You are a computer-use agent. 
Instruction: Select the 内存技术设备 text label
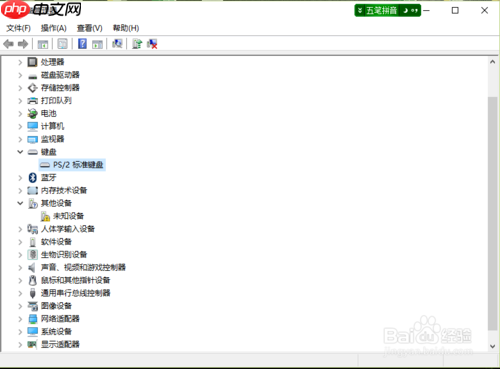coord(64,190)
